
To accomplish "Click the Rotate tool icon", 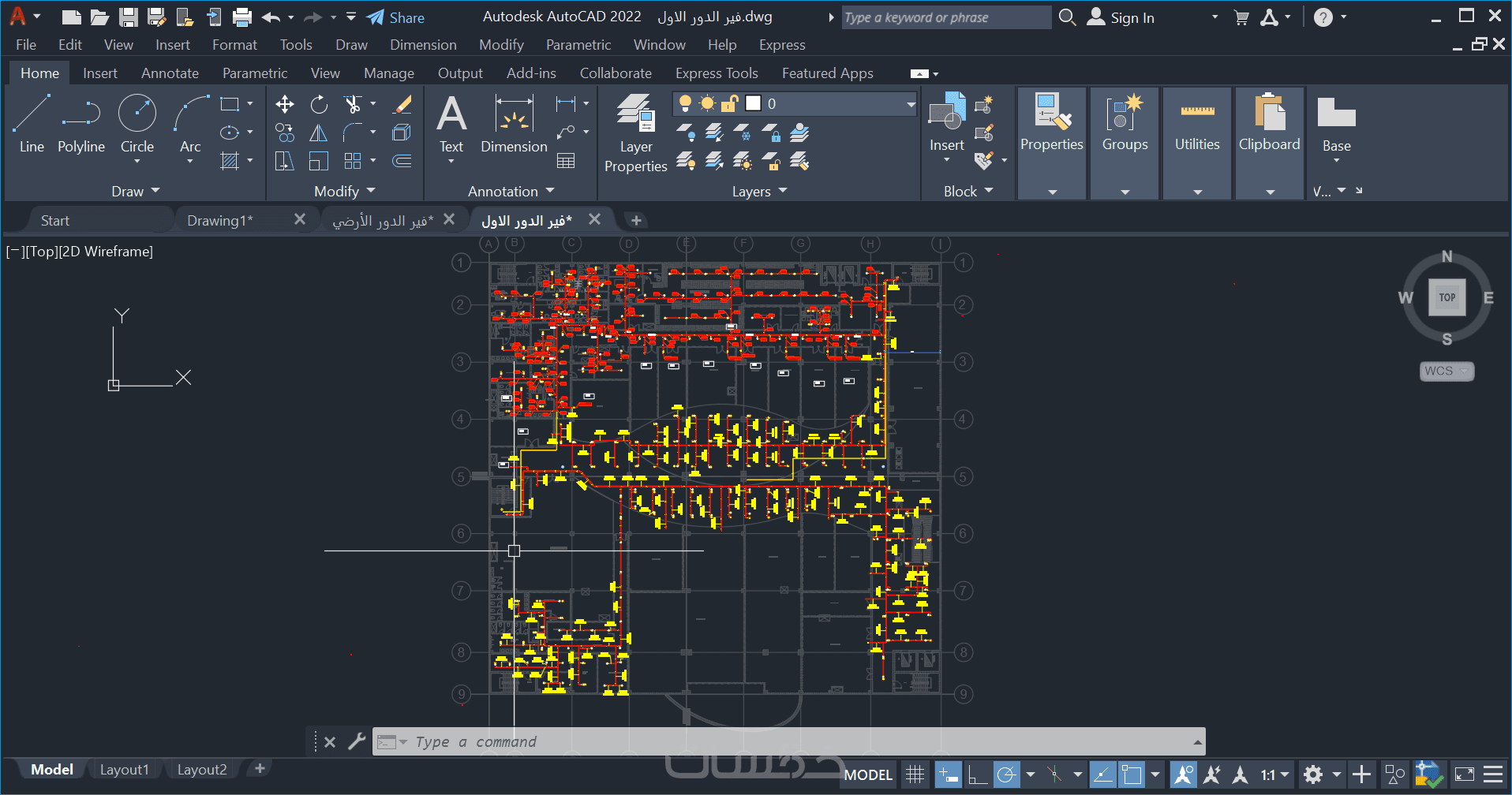I will (x=319, y=104).
